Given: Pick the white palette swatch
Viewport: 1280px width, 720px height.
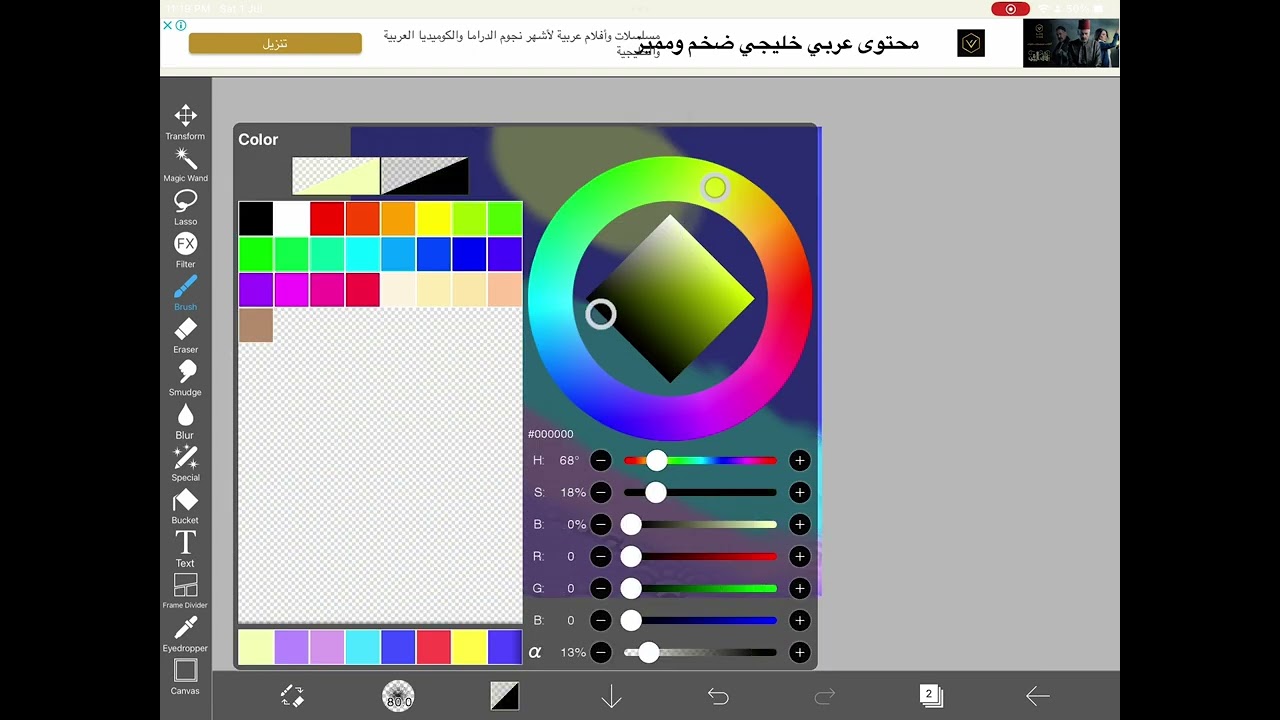Looking at the screenshot, I should click(x=291, y=219).
